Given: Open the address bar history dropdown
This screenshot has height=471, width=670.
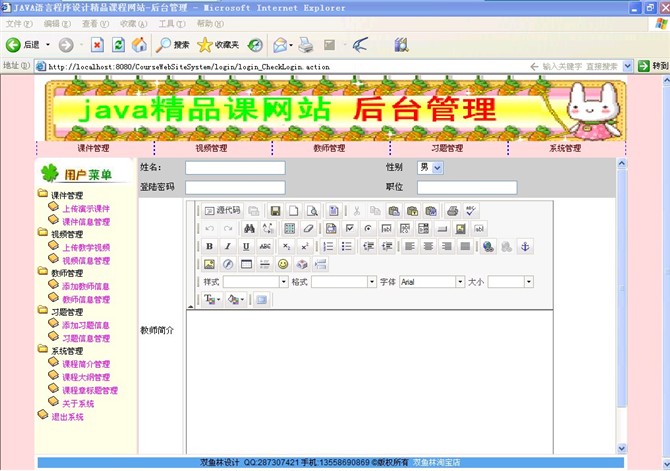Looking at the screenshot, I should coord(627,66).
